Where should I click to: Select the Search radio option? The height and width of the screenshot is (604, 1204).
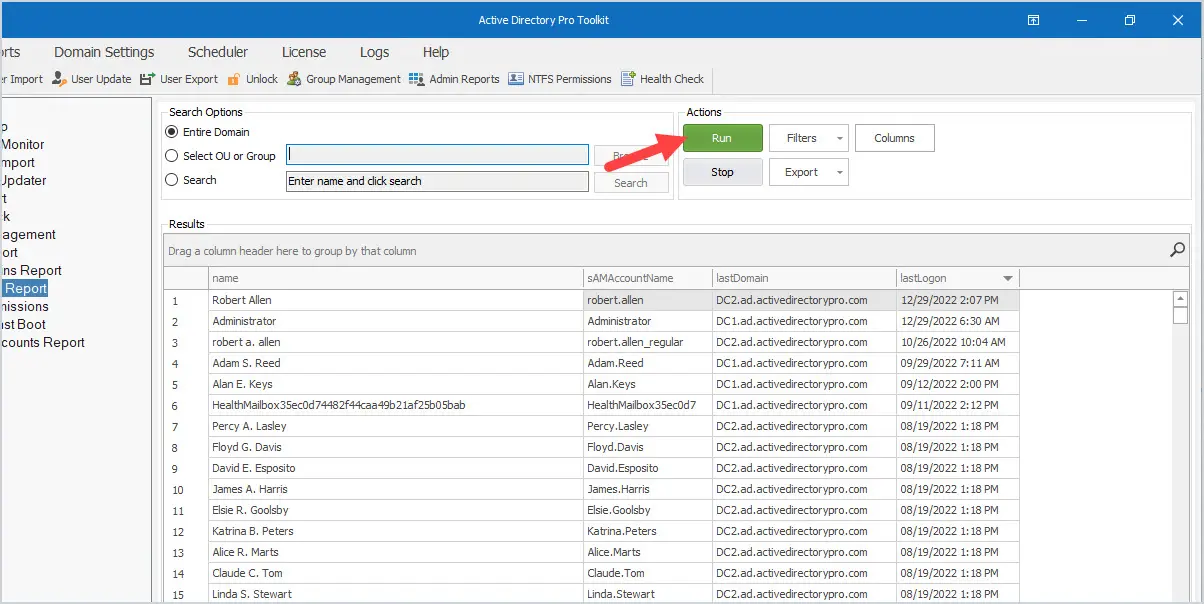click(172, 180)
